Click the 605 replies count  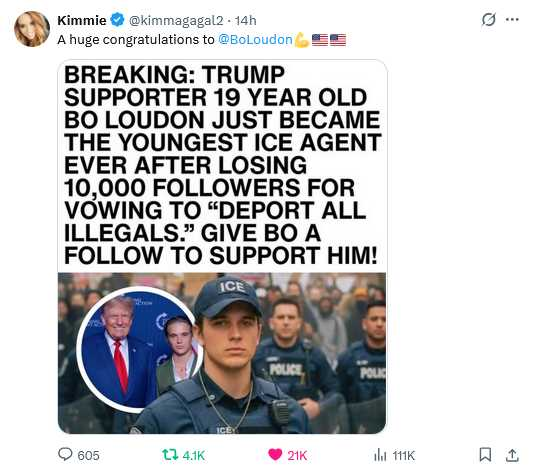(x=89, y=456)
